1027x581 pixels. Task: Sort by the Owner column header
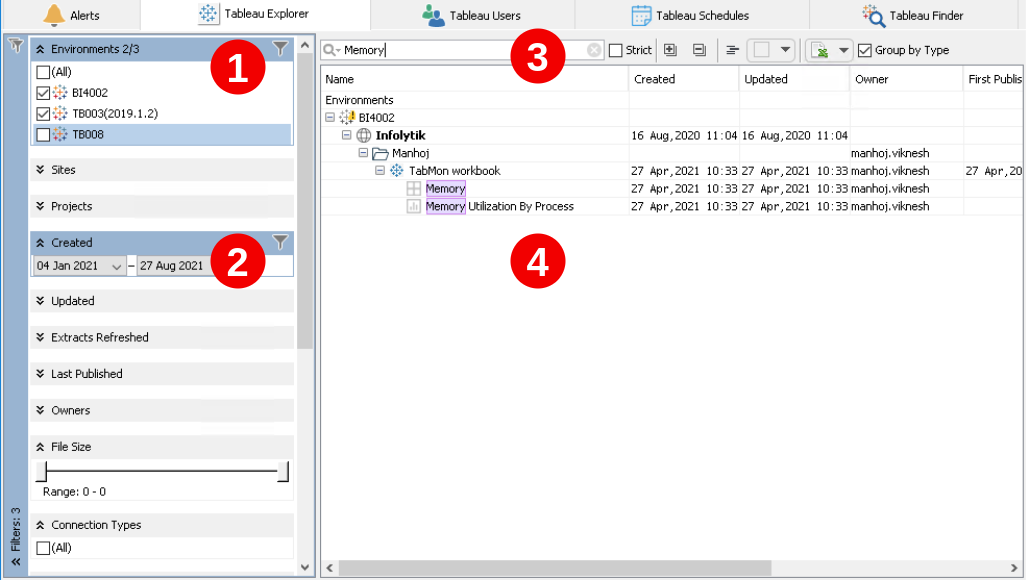click(906, 79)
